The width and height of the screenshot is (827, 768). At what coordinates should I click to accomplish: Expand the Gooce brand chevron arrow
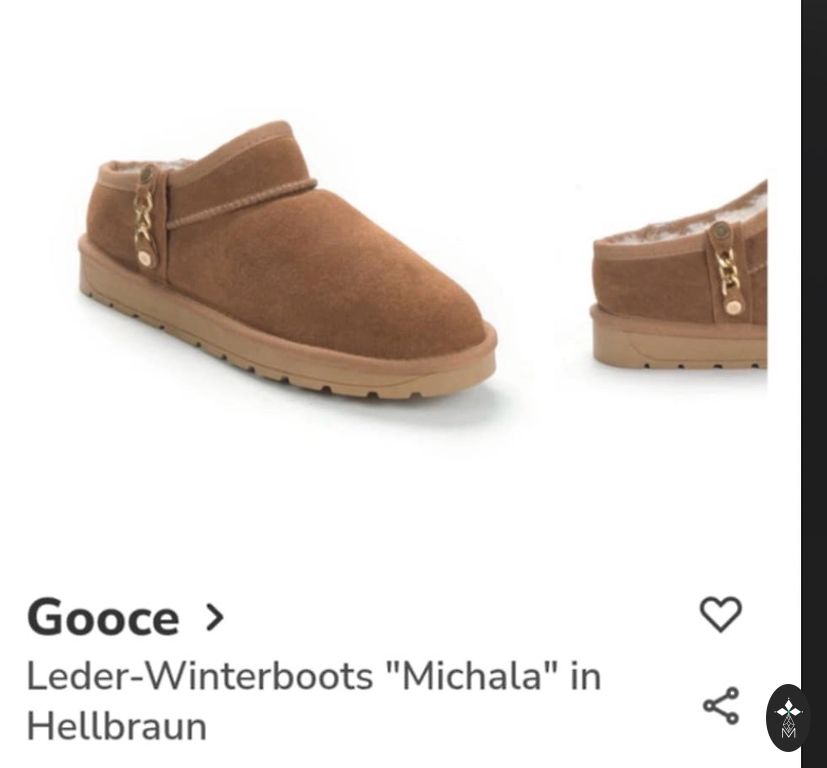click(214, 618)
